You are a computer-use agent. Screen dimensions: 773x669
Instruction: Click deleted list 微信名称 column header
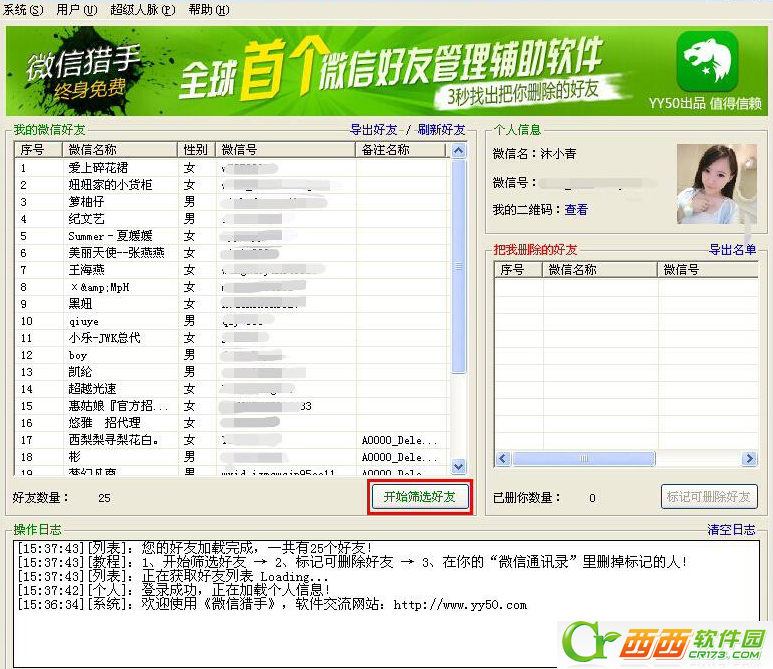[x=600, y=270]
